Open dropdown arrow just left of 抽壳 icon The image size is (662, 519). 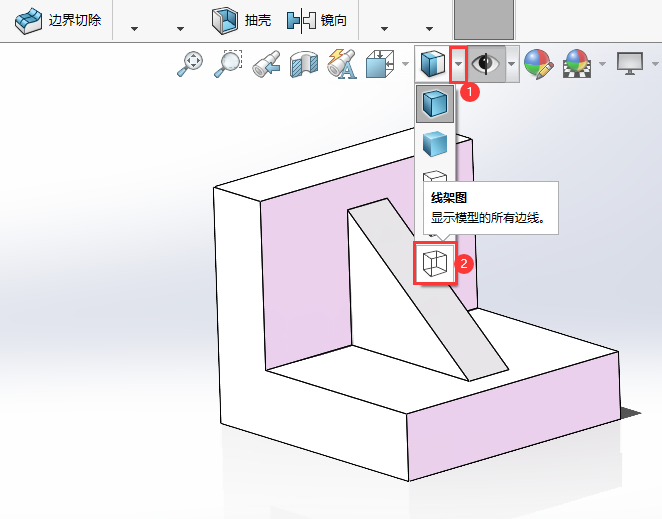(181, 29)
